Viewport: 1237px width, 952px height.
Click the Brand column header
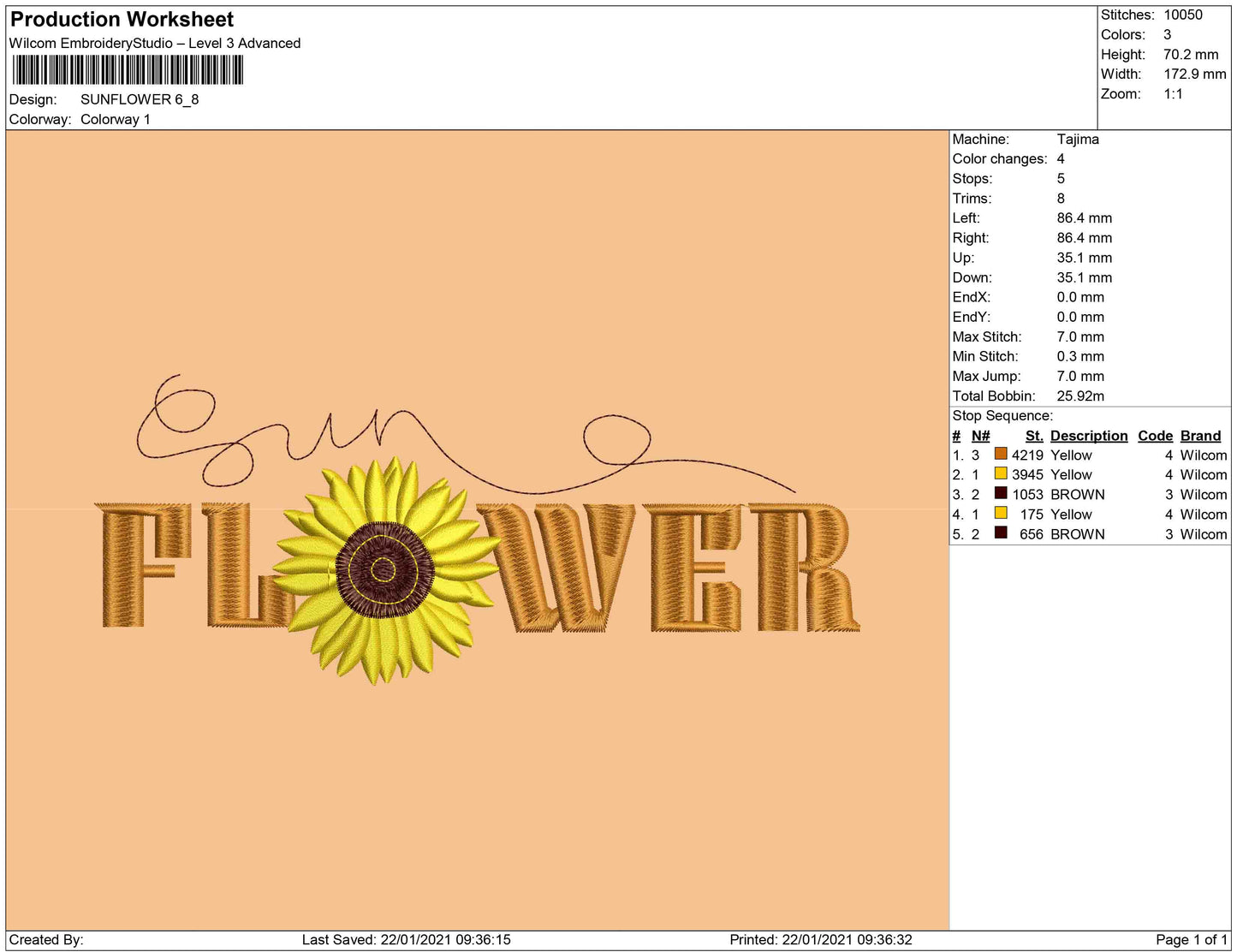click(1199, 436)
